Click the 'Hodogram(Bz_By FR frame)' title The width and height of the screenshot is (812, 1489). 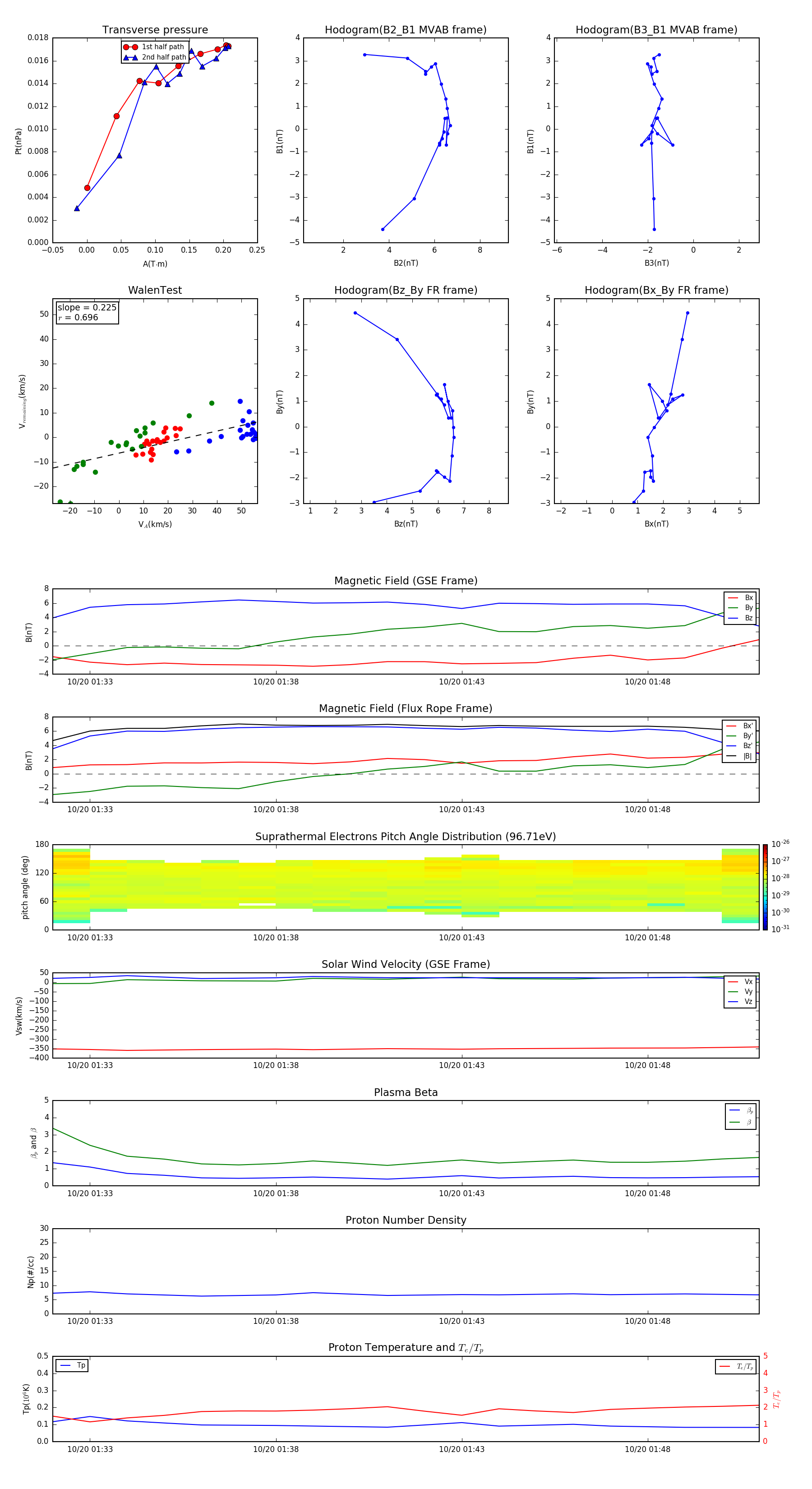(406, 290)
